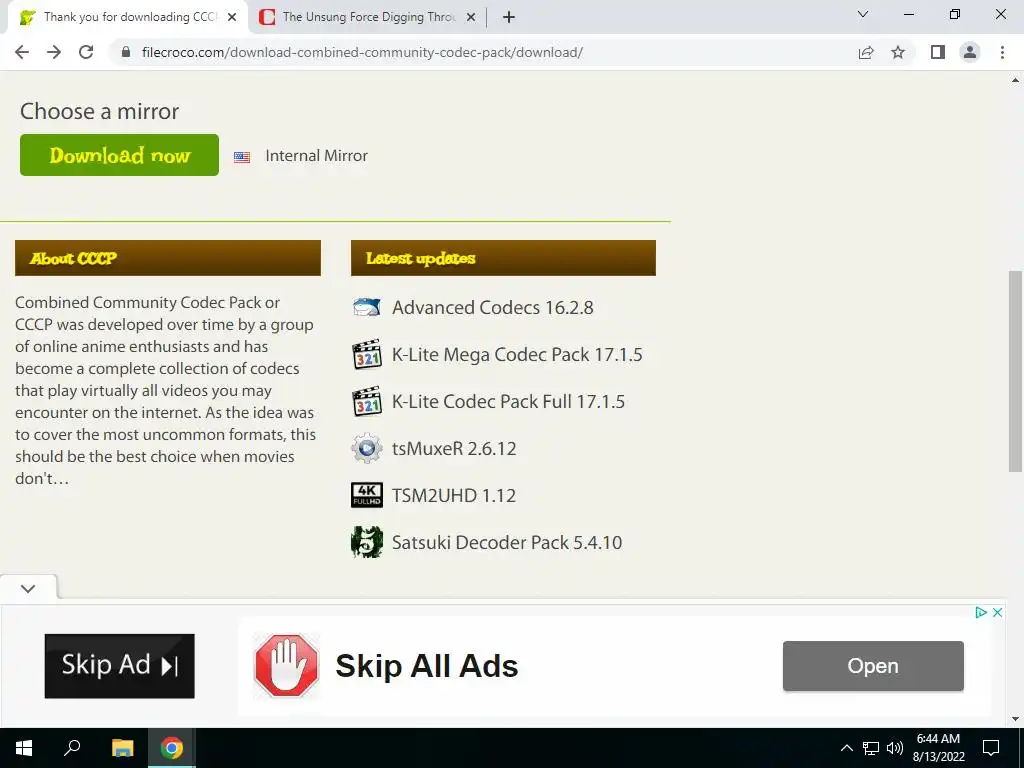Viewport: 1024px width, 768px height.
Task: Open the Chrome profile avatar
Action: 970,52
